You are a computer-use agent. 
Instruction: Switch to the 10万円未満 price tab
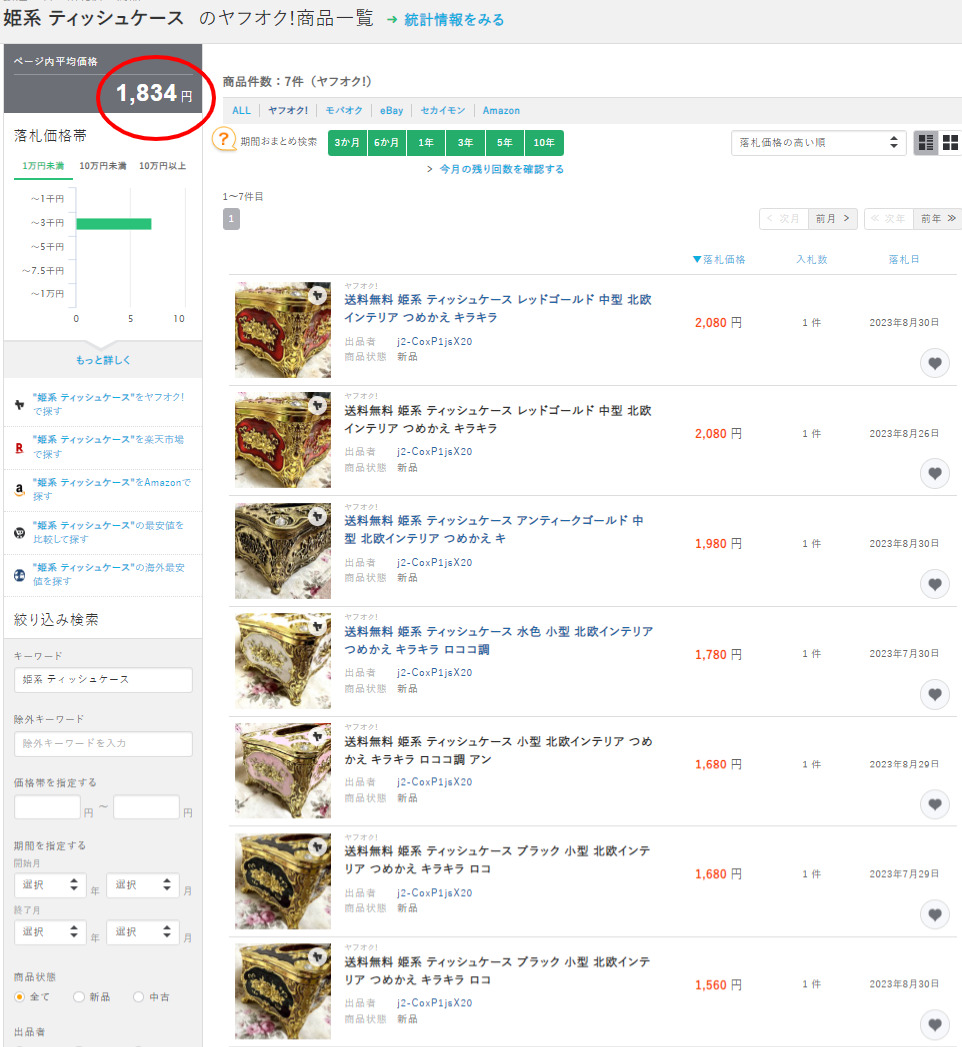[103, 166]
